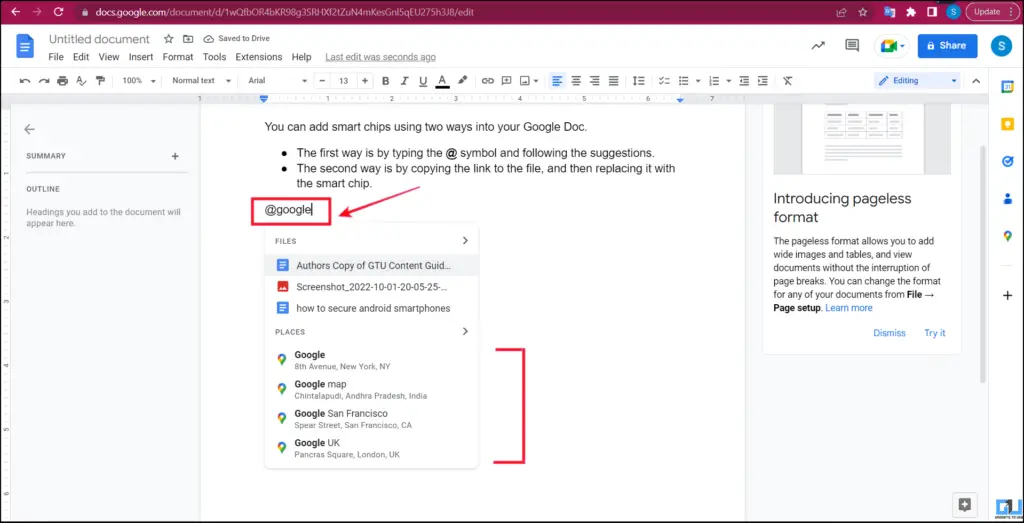Open the Insert menu

pyautogui.click(x=141, y=57)
